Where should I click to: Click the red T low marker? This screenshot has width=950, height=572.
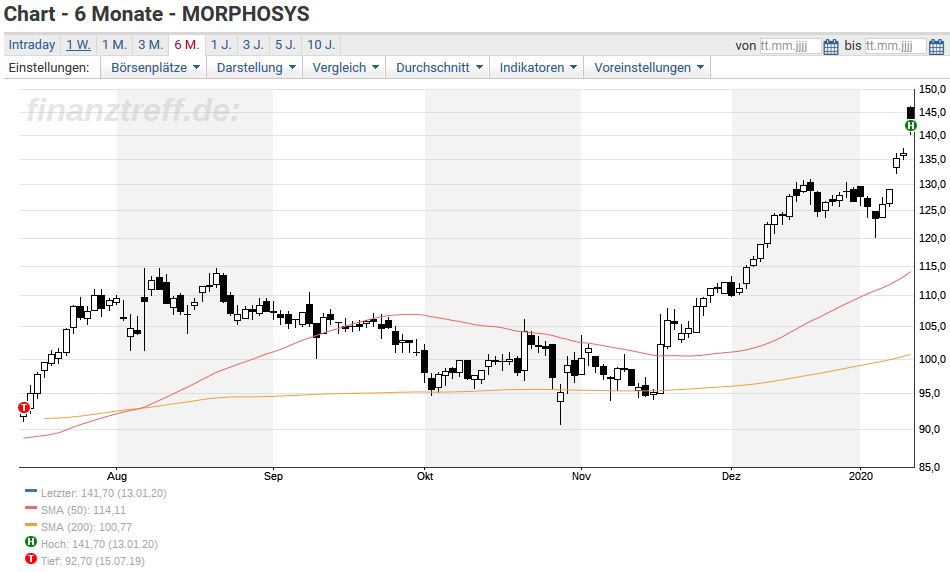pos(24,408)
